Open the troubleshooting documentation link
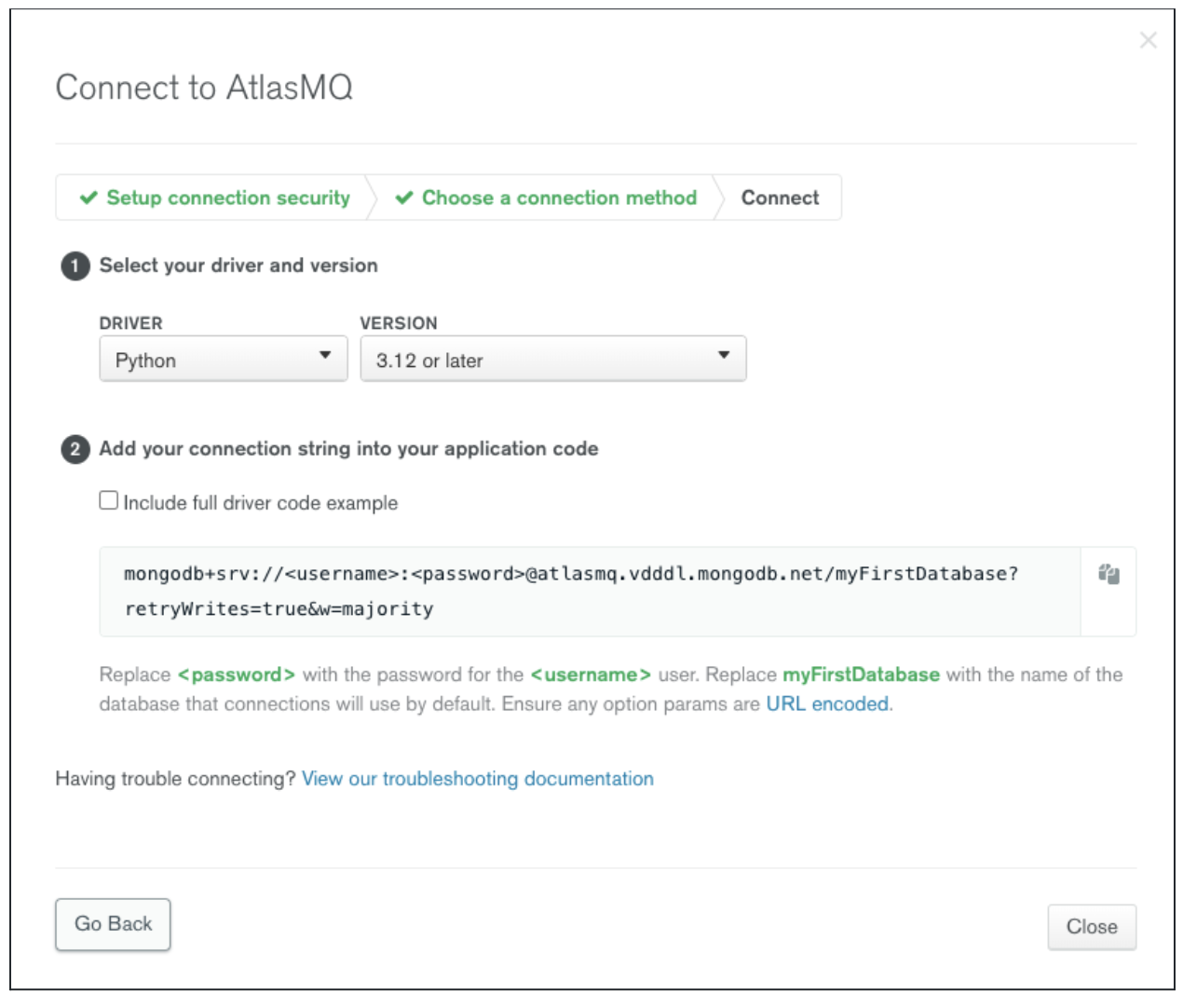The image size is (1183, 1008). pyautogui.click(x=478, y=778)
